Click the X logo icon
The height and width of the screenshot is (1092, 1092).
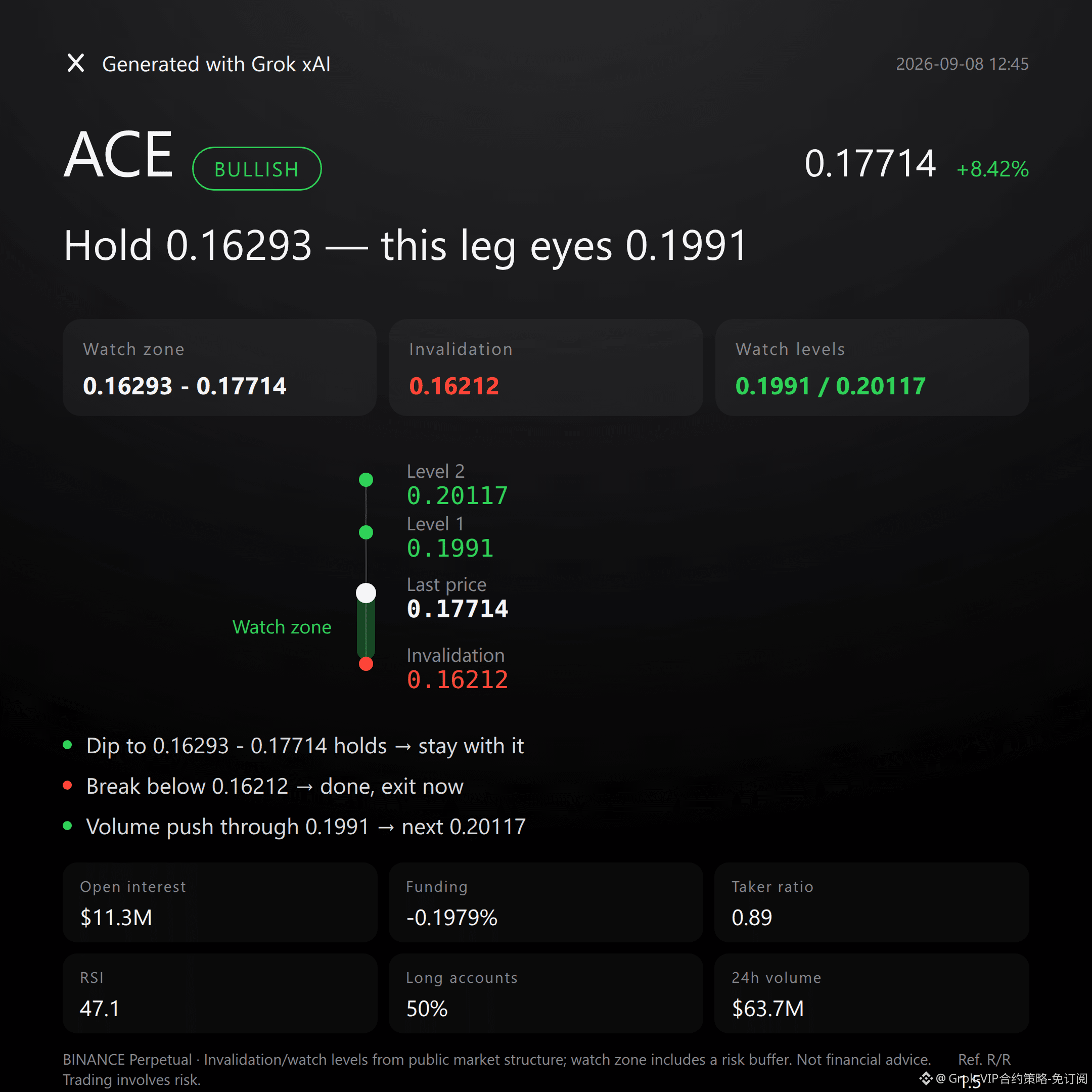tap(76, 63)
